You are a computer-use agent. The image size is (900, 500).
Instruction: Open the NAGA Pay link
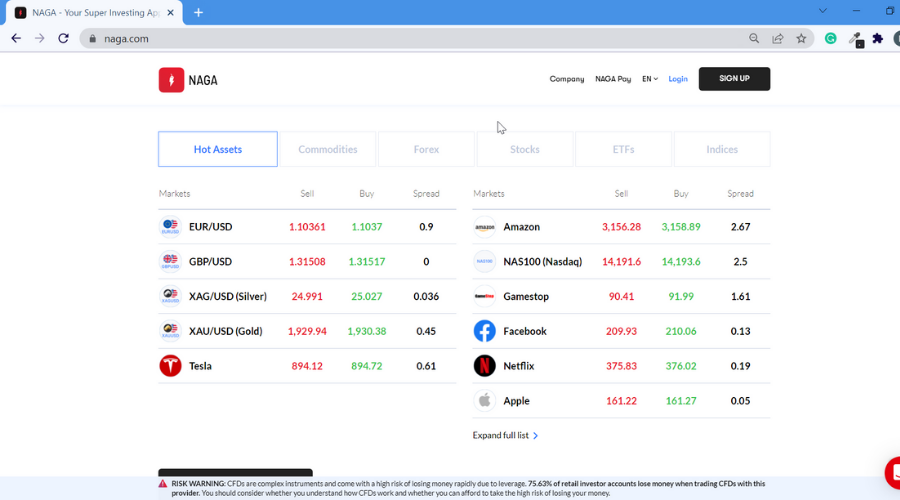[x=613, y=79]
